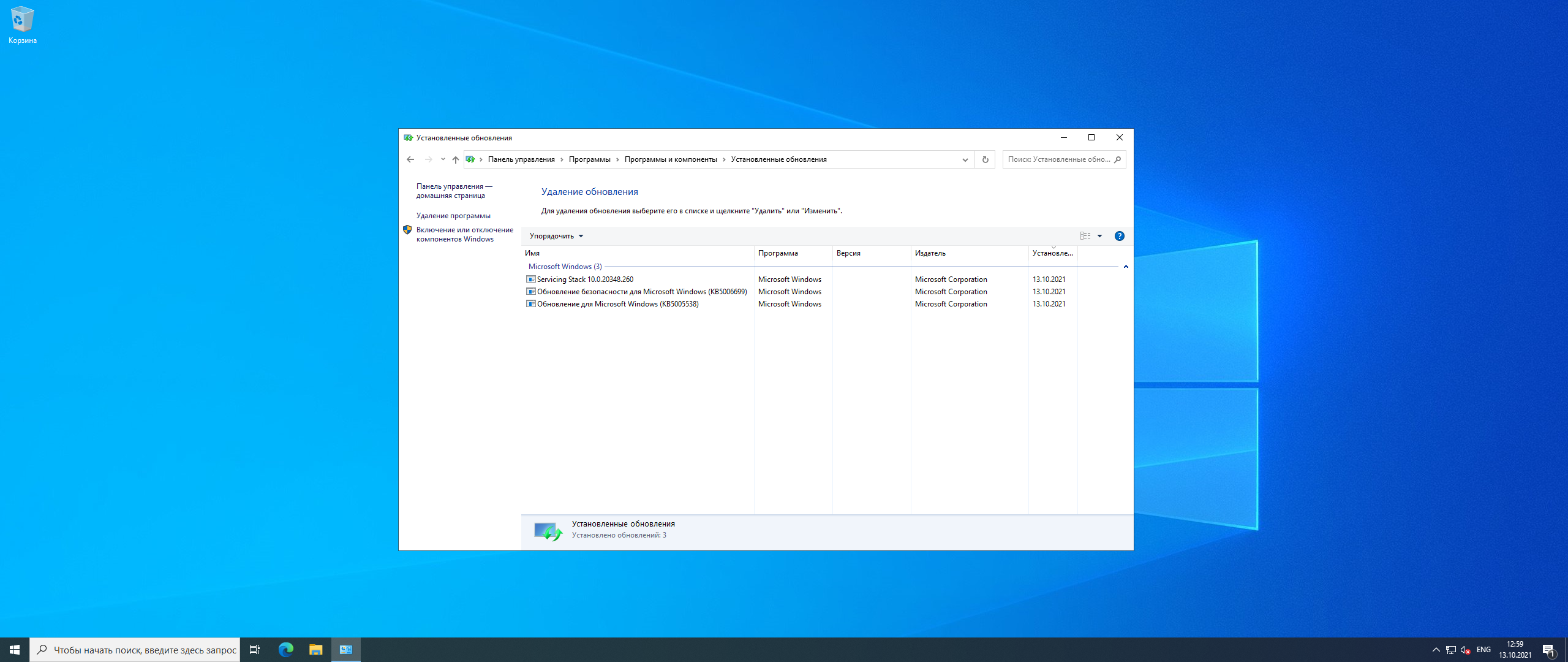Open 'Программы и компоненты' breadcrumb
This screenshot has height=662, width=1568.
coord(671,159)
